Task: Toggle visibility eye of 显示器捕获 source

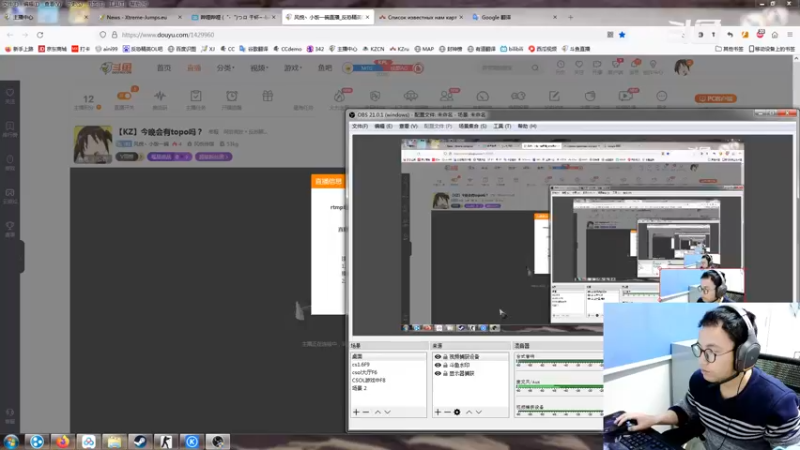Action: 438,373
